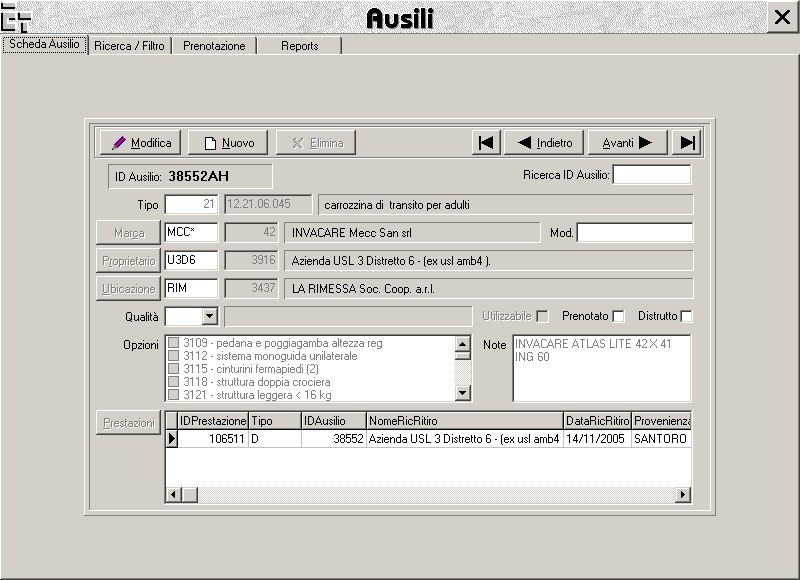Click the Proprietario ID field 3916
Image resolution: width=800 pixels, height=580 pixels.
click(252, 260)
